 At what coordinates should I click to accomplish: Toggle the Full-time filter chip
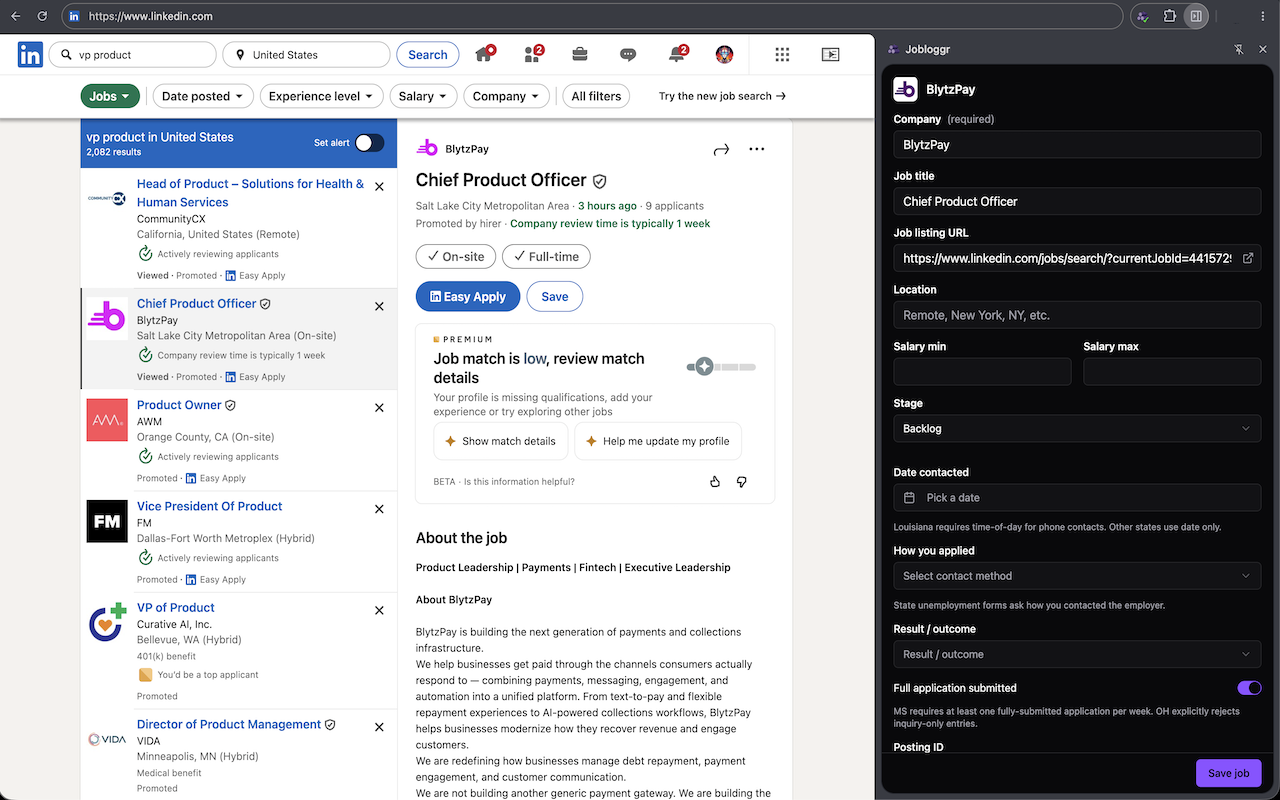click(x=546, y=257)
